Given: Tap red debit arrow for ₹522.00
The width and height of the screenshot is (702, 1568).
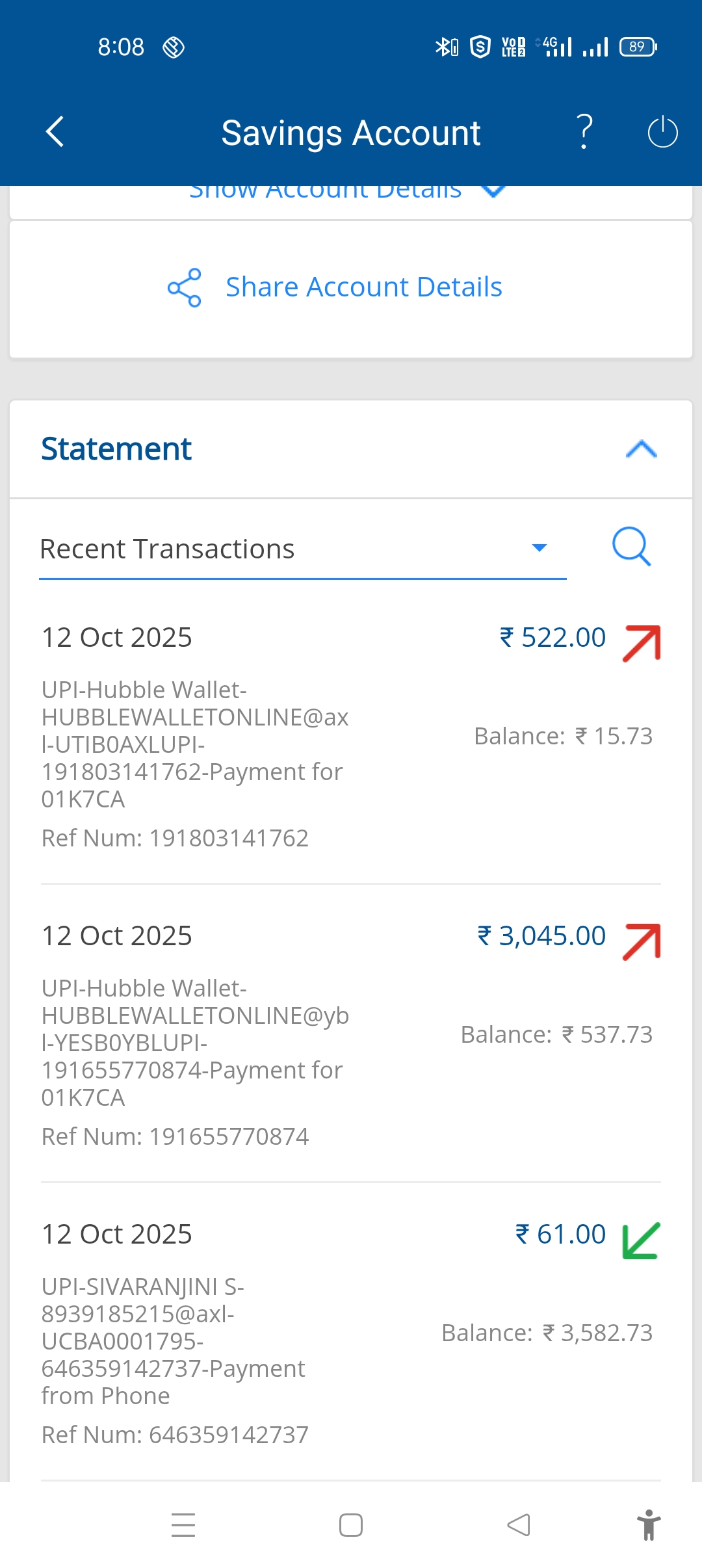Looking at the screenshot, I should pos(642,643).
